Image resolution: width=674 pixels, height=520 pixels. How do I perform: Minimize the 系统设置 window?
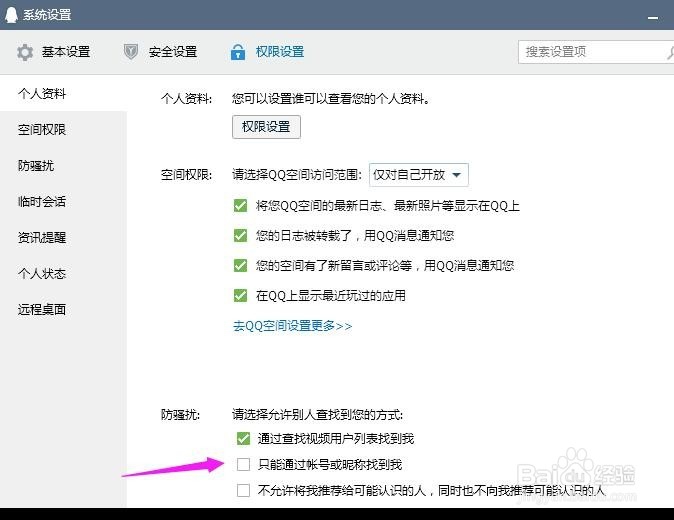[x=653, y=18]
